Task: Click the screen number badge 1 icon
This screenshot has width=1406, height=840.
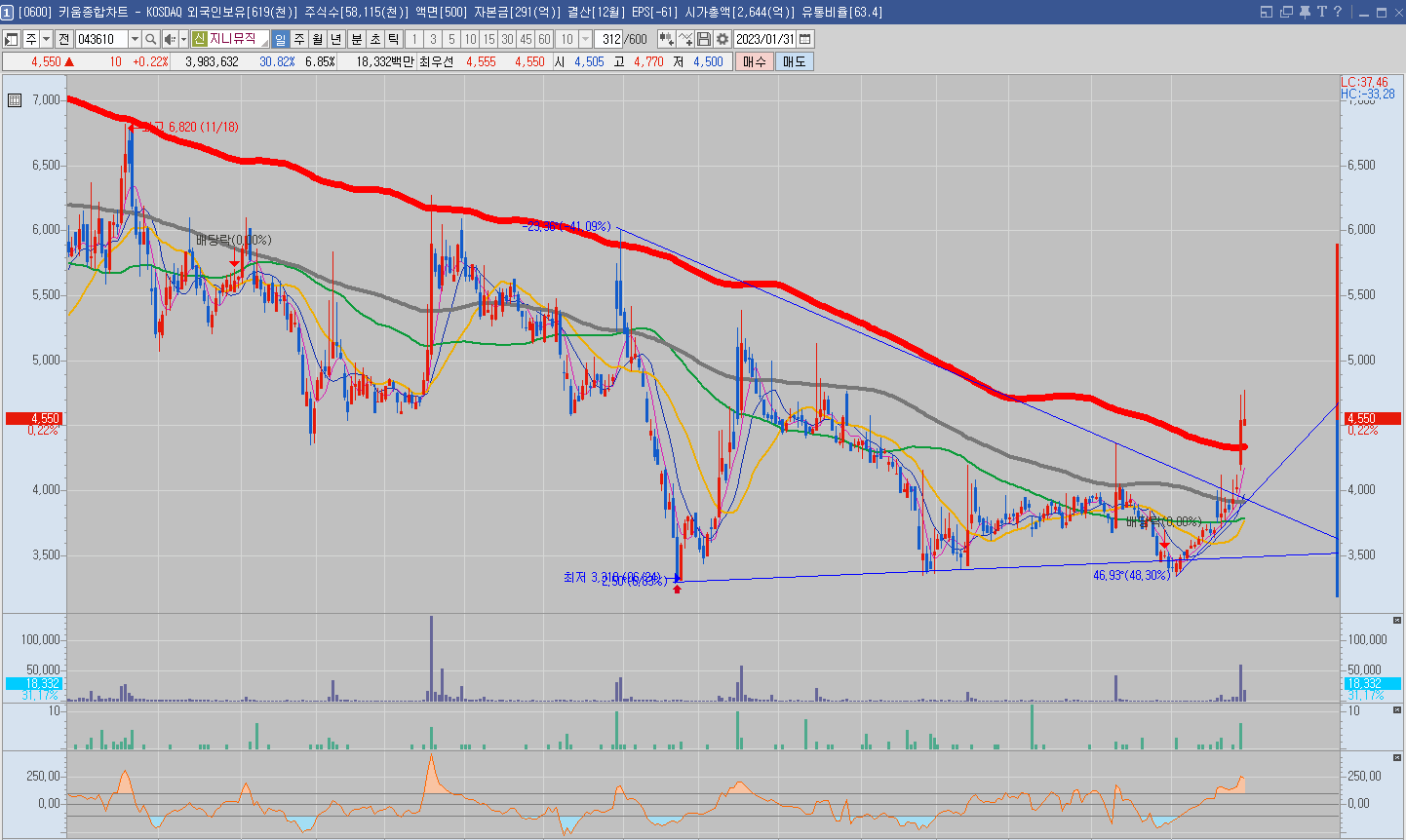Action: [8, 12]
